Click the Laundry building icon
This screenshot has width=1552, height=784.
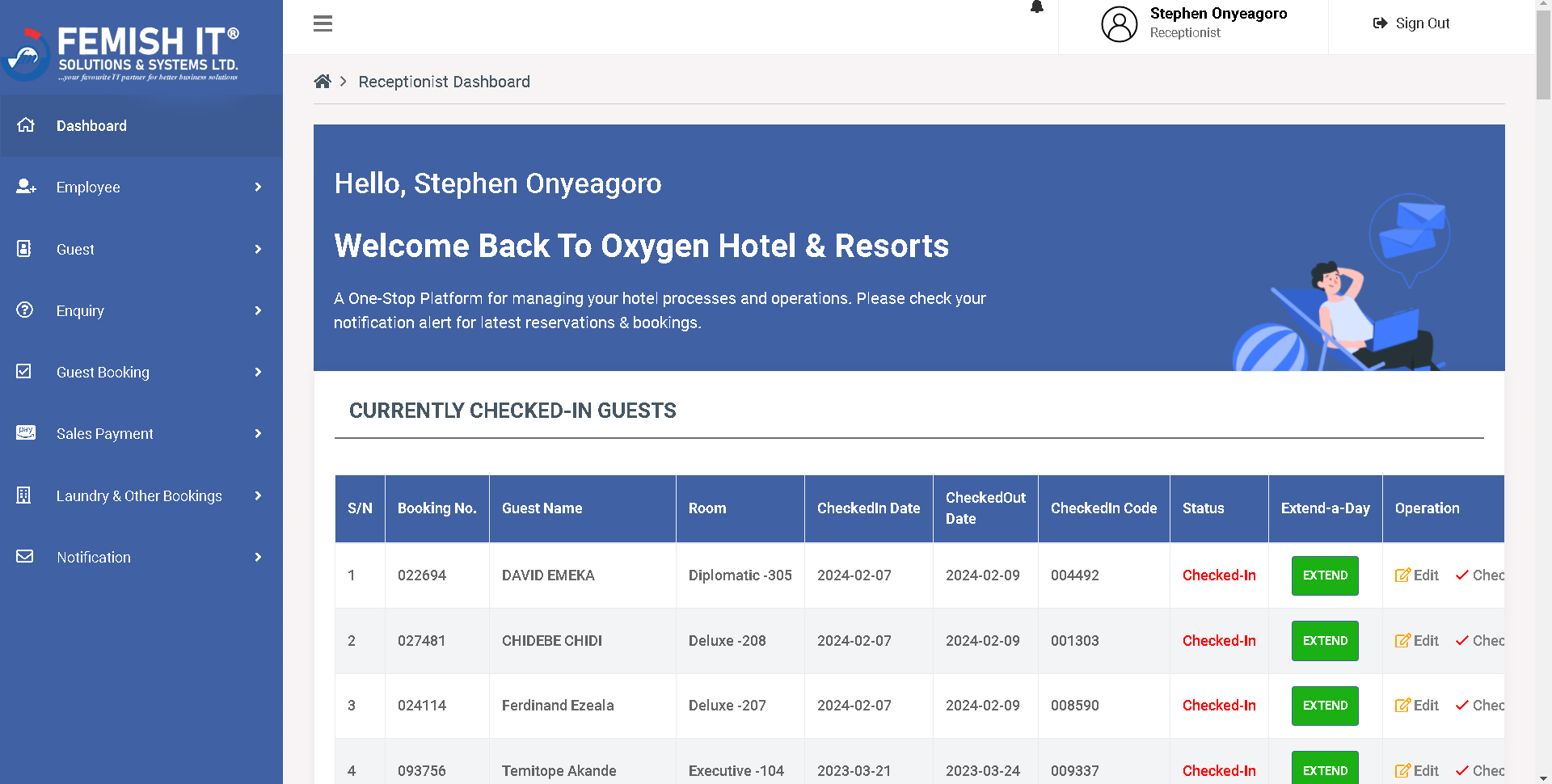coord(24,495)
